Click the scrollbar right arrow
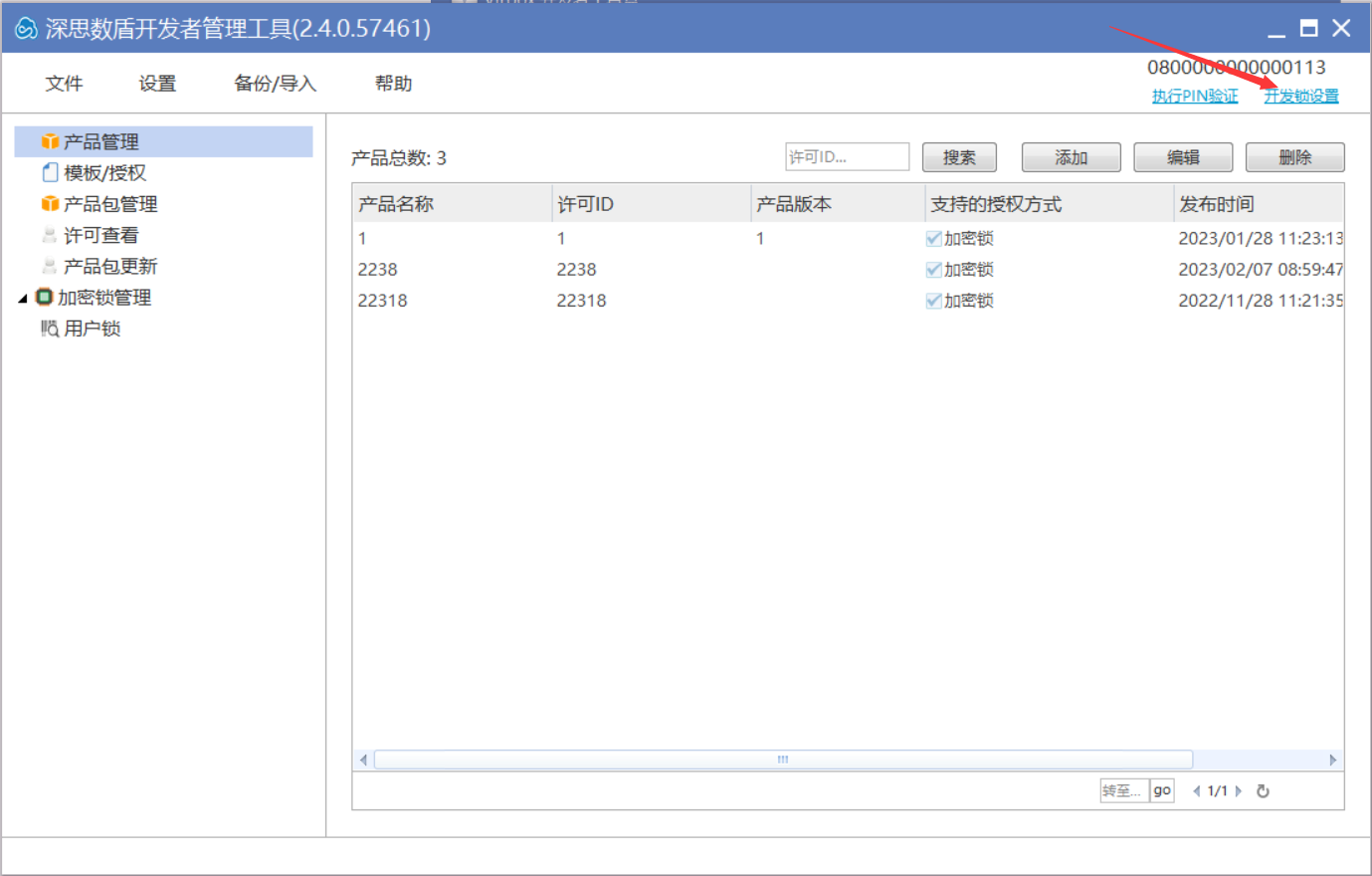The image size is (1372, 876). pos(1333,760)
